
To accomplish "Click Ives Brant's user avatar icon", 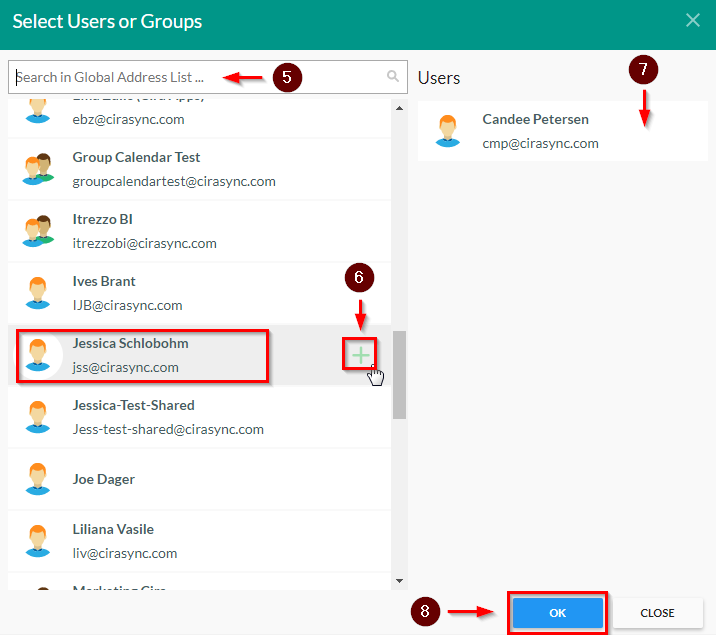I will [x=38, y=293].
